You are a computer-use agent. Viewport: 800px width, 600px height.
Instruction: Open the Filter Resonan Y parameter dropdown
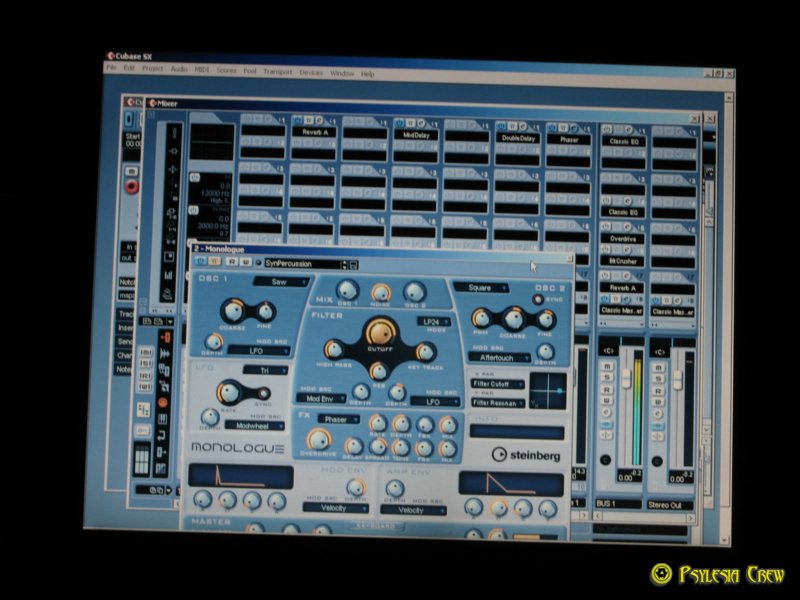point(497,403)
